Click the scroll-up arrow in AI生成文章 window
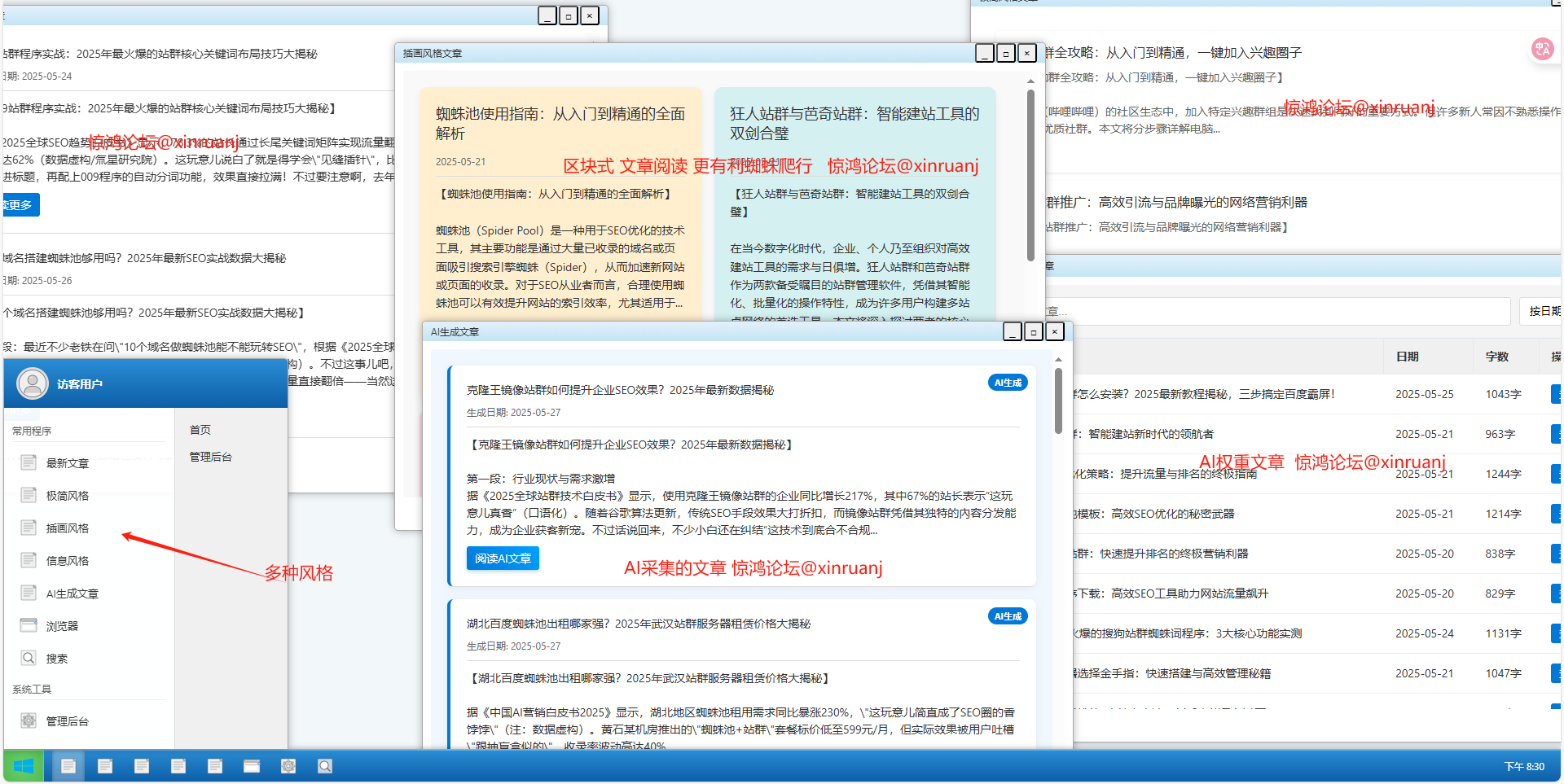 [x=1058, y=359]
